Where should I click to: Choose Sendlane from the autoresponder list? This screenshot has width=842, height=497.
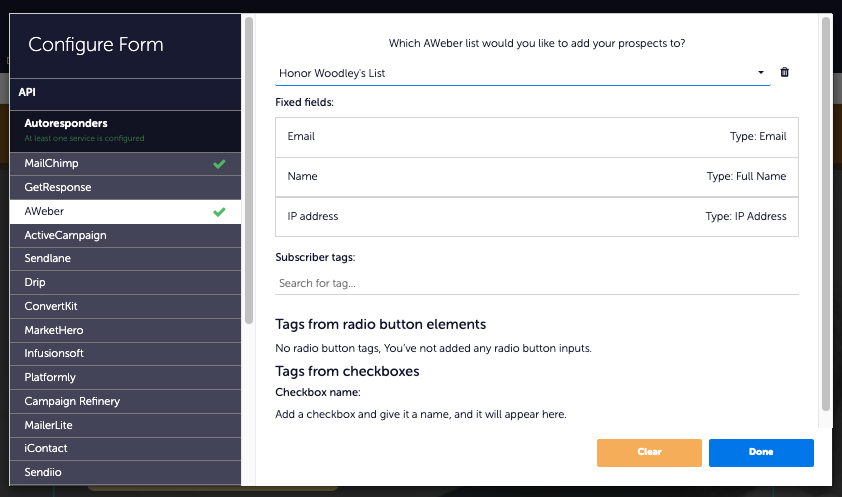click(48, 259)
